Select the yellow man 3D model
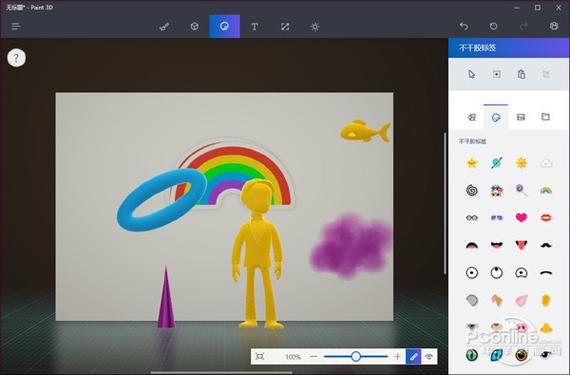 [x=257, y=254]
